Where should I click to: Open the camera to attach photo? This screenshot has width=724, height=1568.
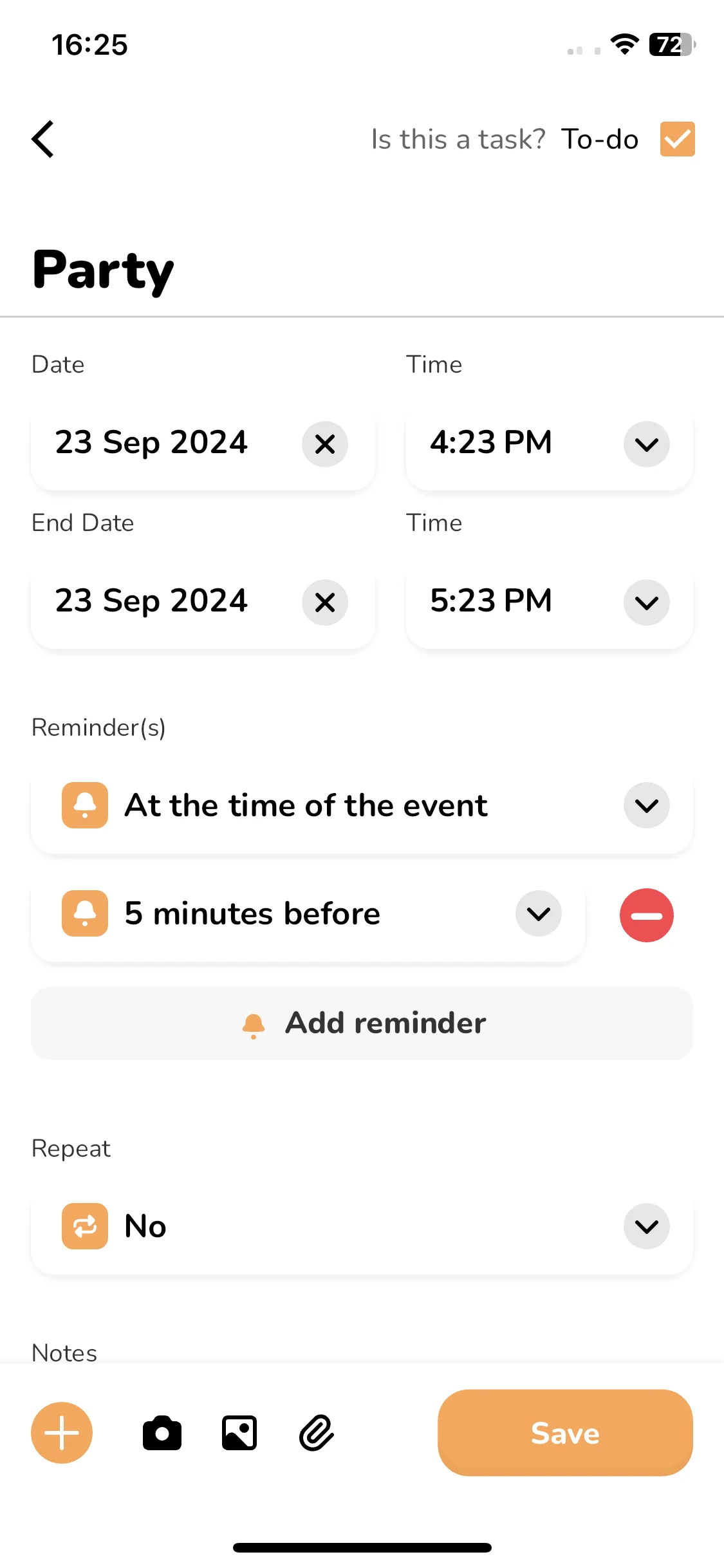click(162, 1433)
